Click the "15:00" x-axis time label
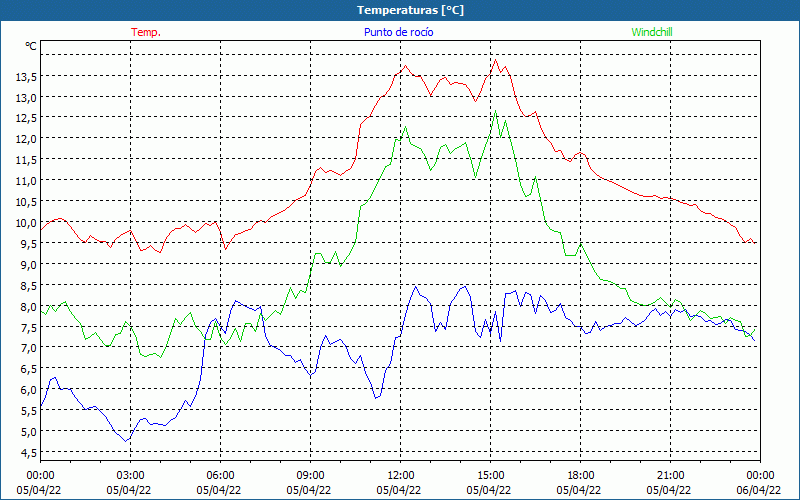This screenshot has height=500, width=800. click(490, 476)
